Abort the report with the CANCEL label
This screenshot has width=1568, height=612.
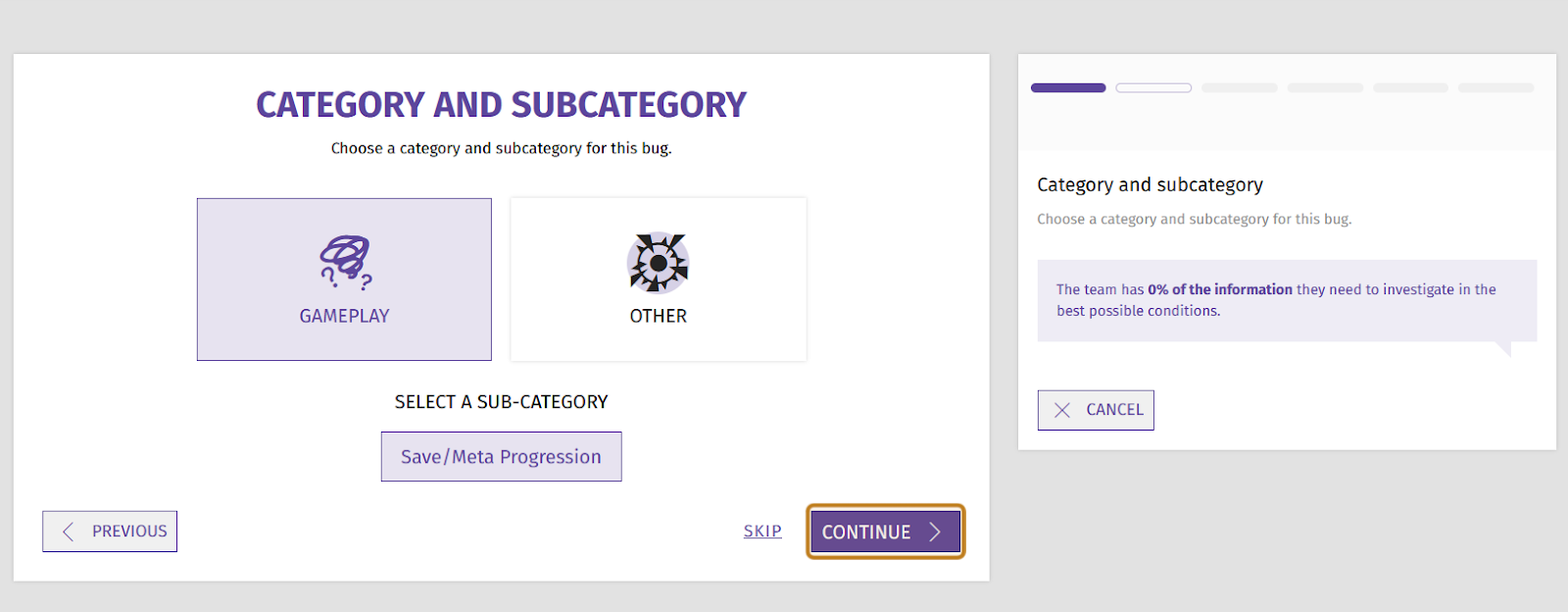pos(1114,410)
